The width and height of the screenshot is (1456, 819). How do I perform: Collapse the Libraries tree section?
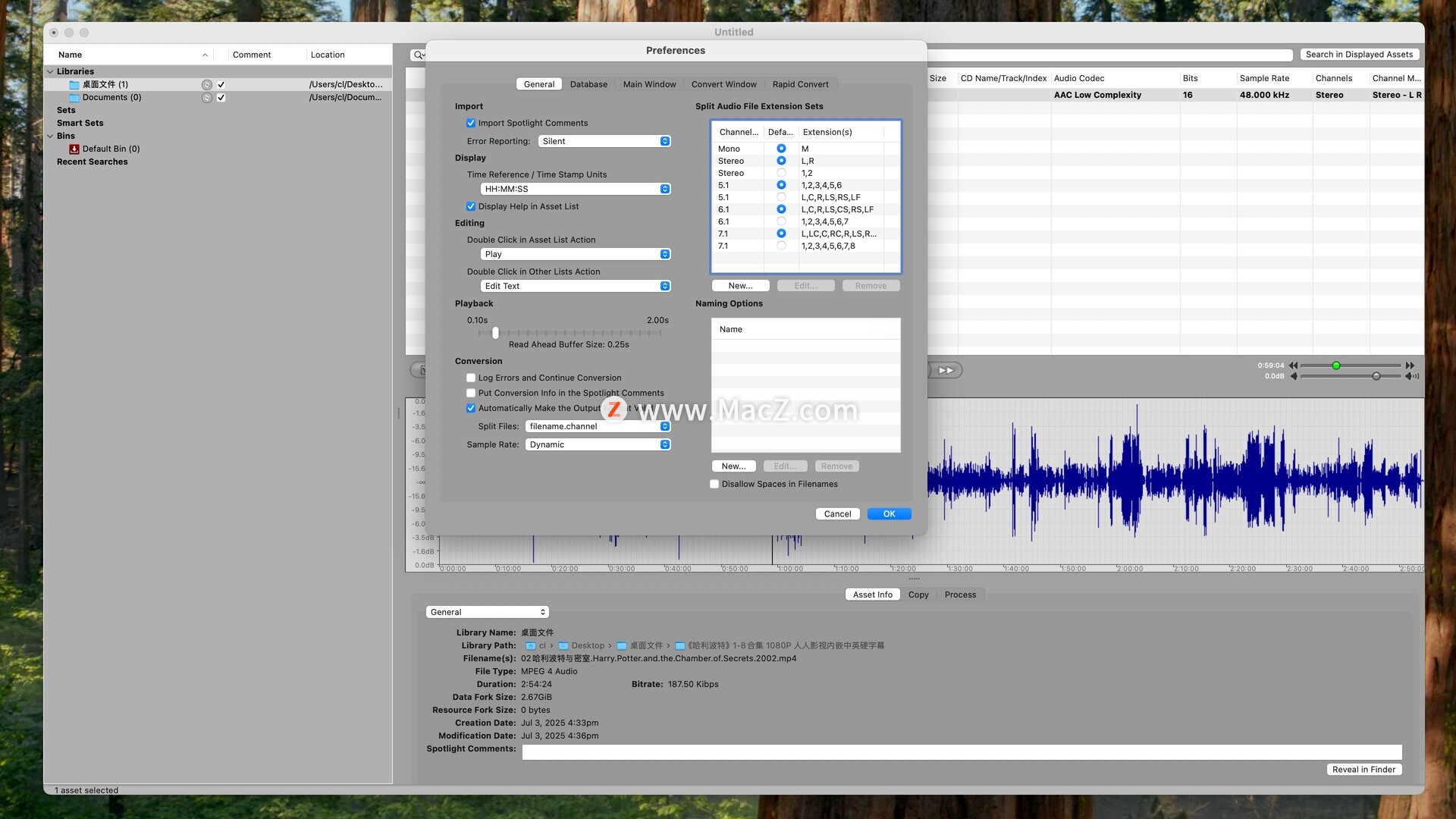50,72
